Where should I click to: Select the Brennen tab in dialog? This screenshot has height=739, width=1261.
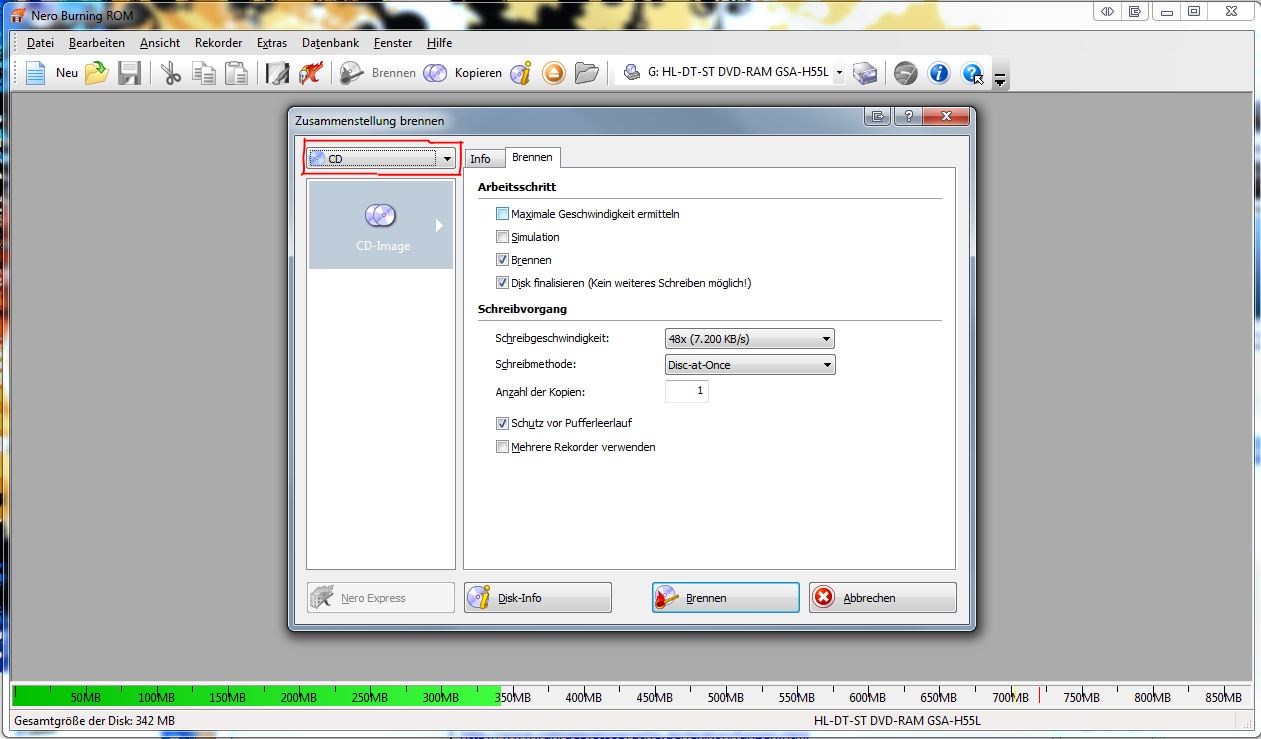pyautogui.click(x=532, y=158)
